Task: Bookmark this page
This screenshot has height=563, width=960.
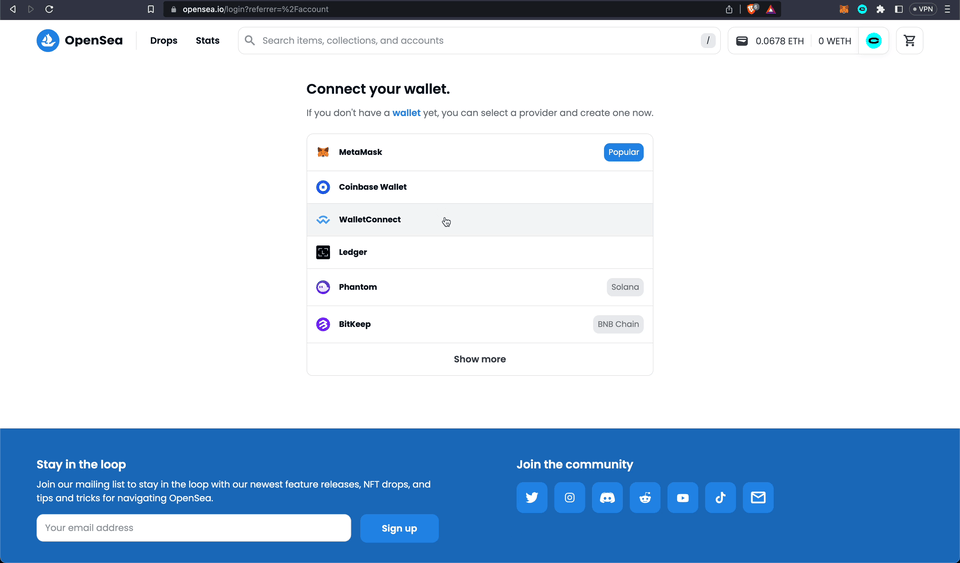Action: (x=151, y=9)
